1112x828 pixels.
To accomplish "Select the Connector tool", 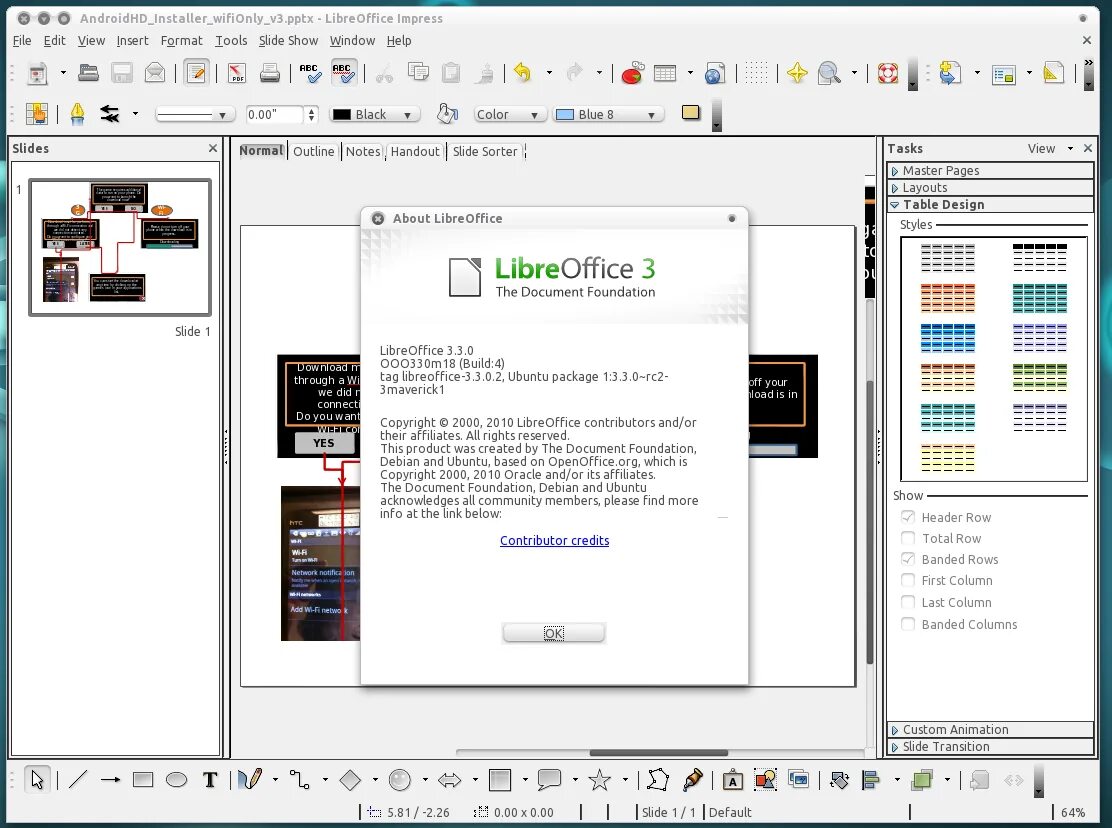I will [300, 781].
